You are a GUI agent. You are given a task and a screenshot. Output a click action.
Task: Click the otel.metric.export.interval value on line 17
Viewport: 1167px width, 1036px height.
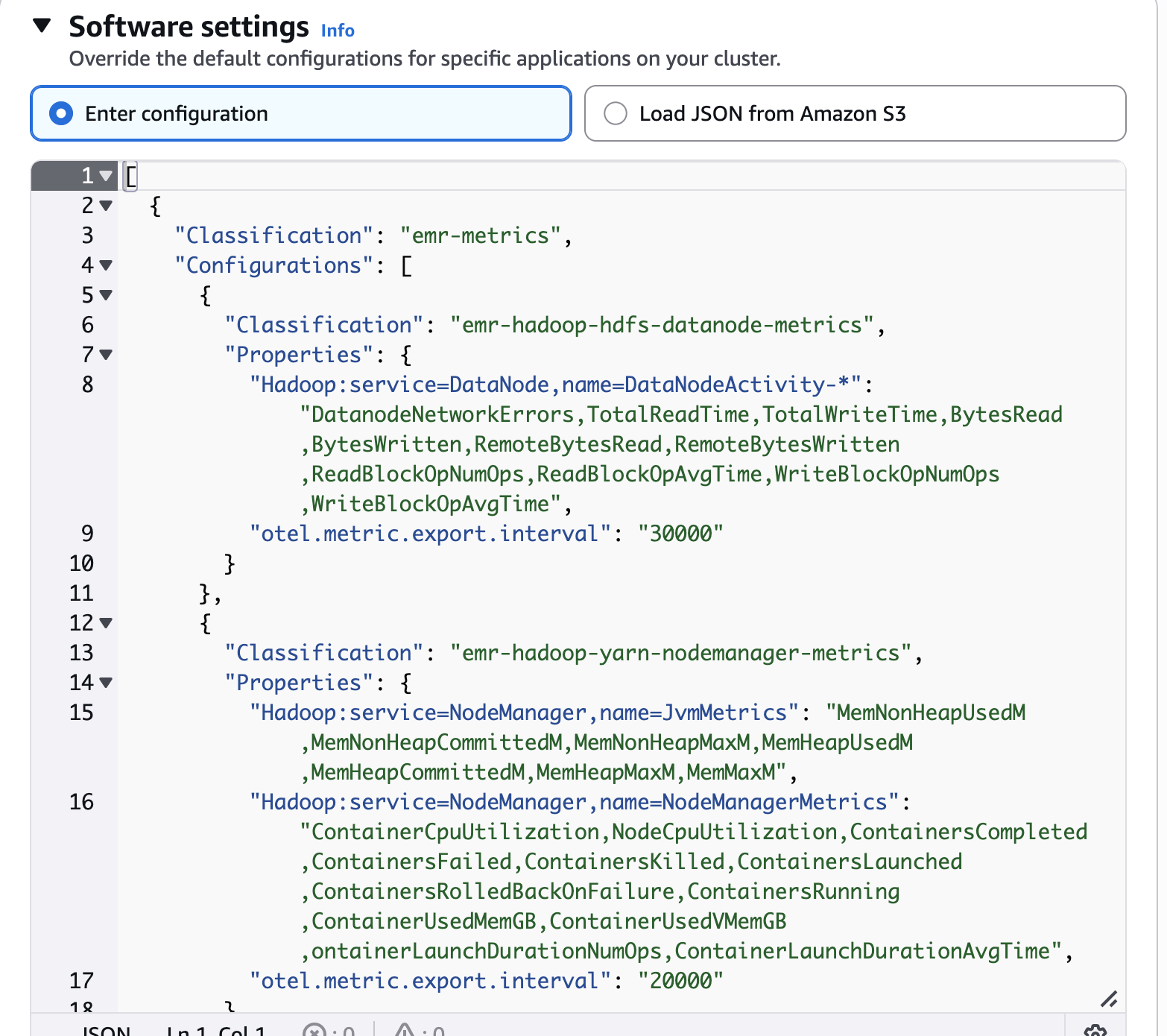[682, 981]
